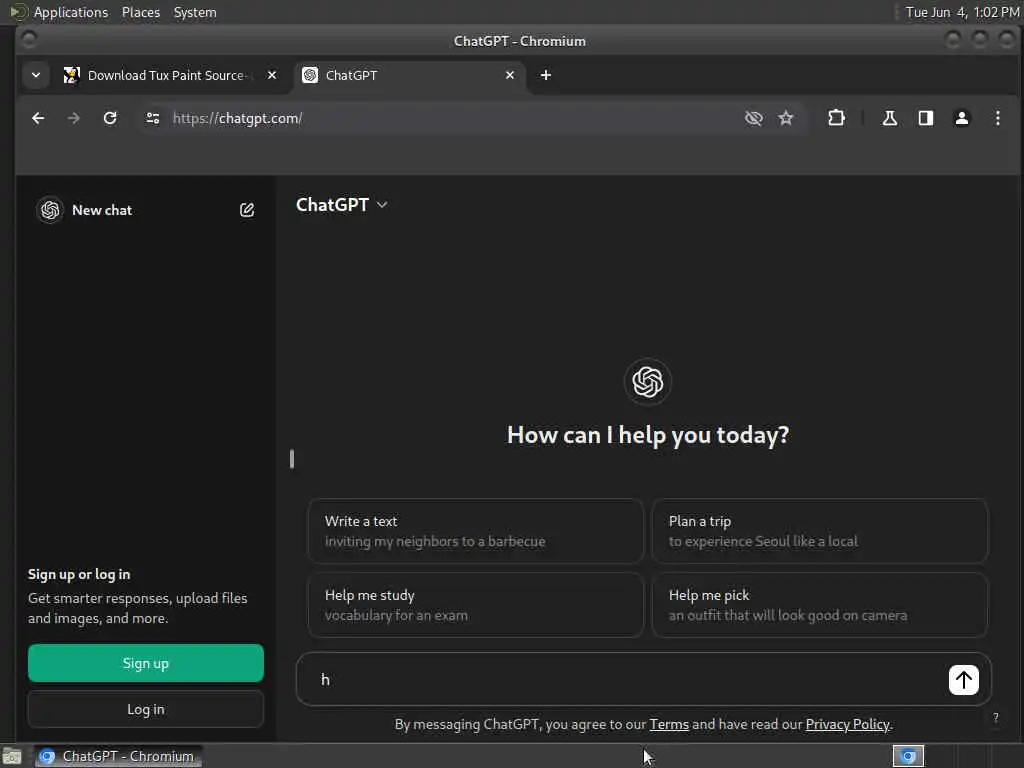Click the central ChatGPT logo
The height and width of the screenshot is (768, 1024).
coord(647,381)
